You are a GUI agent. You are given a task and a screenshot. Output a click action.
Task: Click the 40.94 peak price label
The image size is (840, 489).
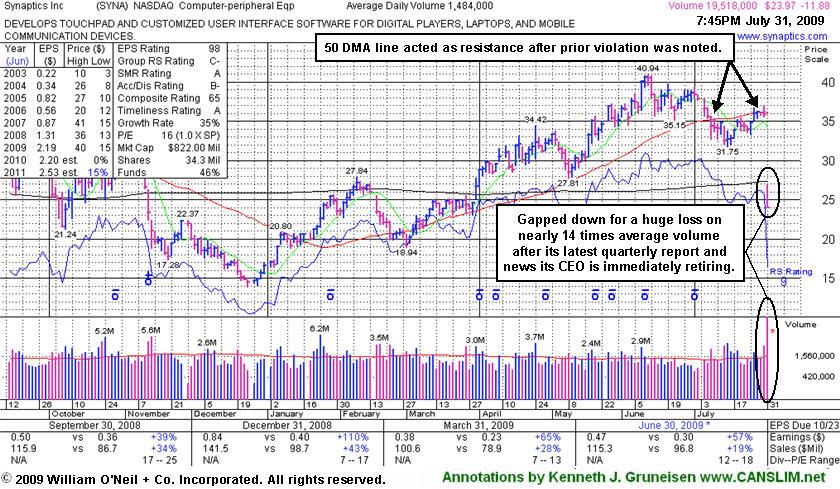(647, 69)
